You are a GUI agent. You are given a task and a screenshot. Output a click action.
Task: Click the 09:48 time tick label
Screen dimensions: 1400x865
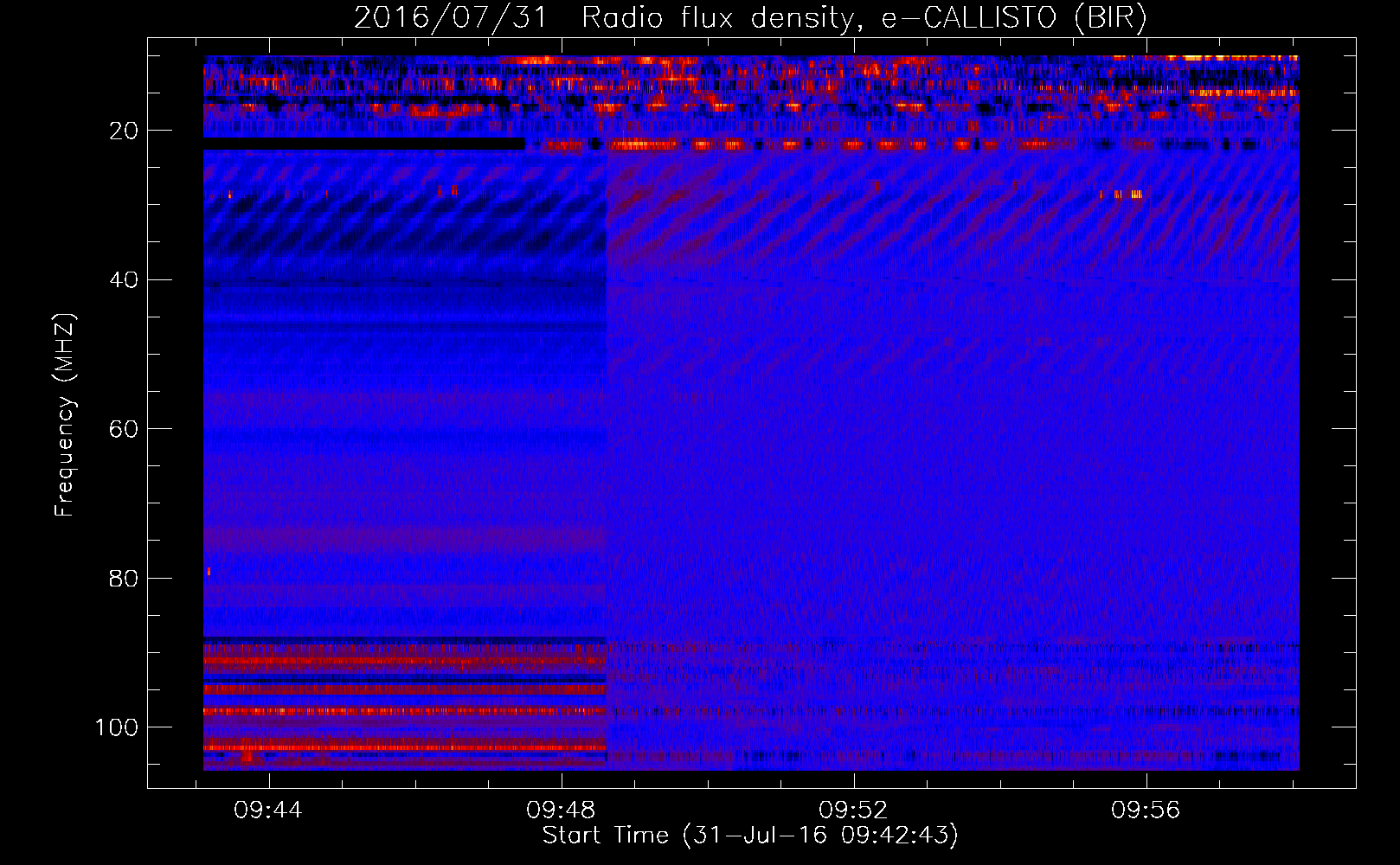click(x=561, y=811)
